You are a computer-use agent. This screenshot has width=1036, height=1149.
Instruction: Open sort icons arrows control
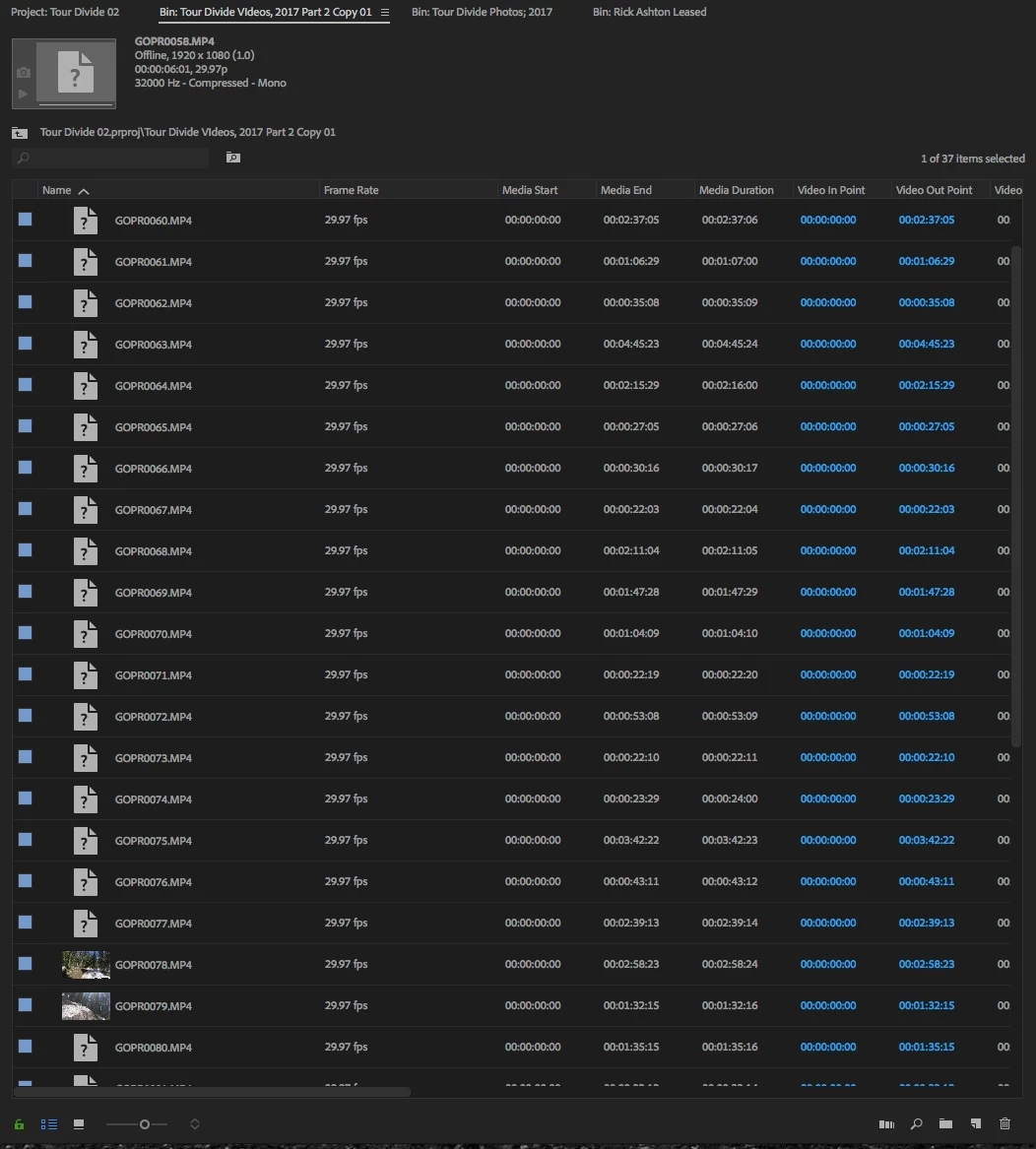[195, 1124]
